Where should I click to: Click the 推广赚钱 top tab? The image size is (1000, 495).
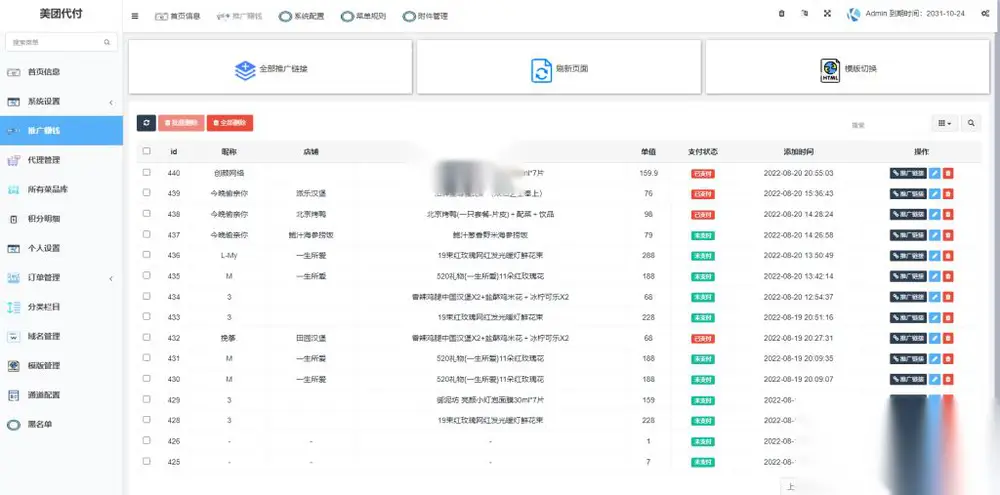[x=239, y=16]
